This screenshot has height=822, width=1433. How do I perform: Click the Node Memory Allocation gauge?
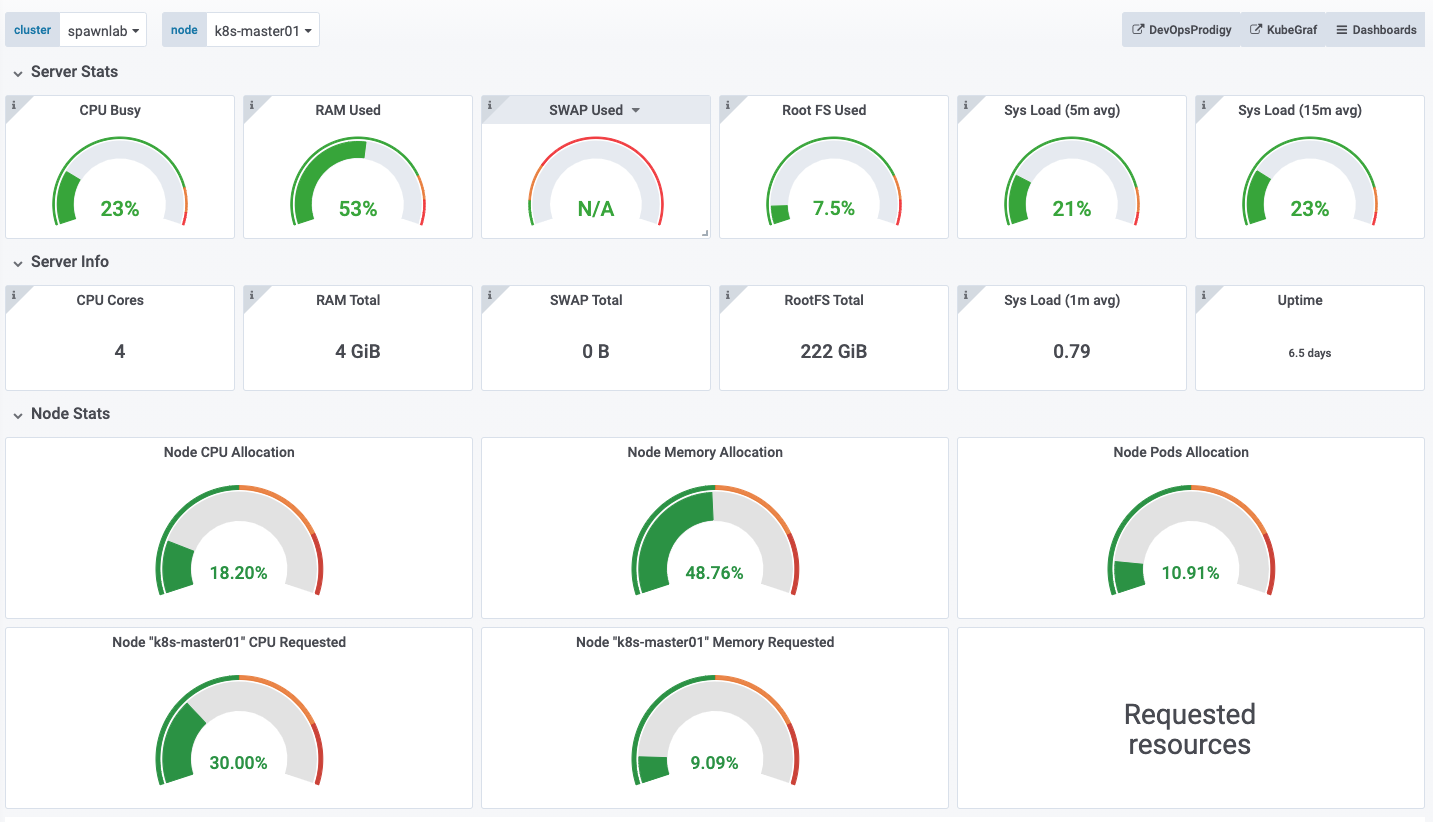(x=715, y=541)
